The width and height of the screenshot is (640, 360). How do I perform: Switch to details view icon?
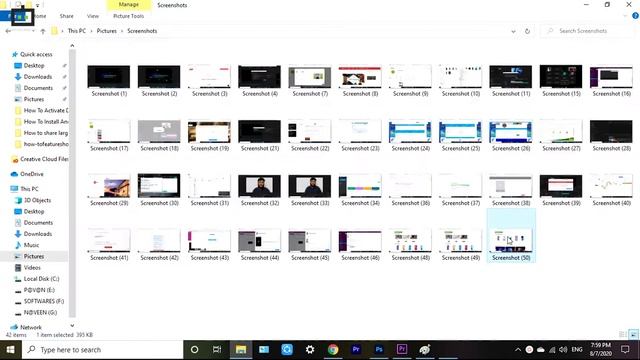[622, 335]
